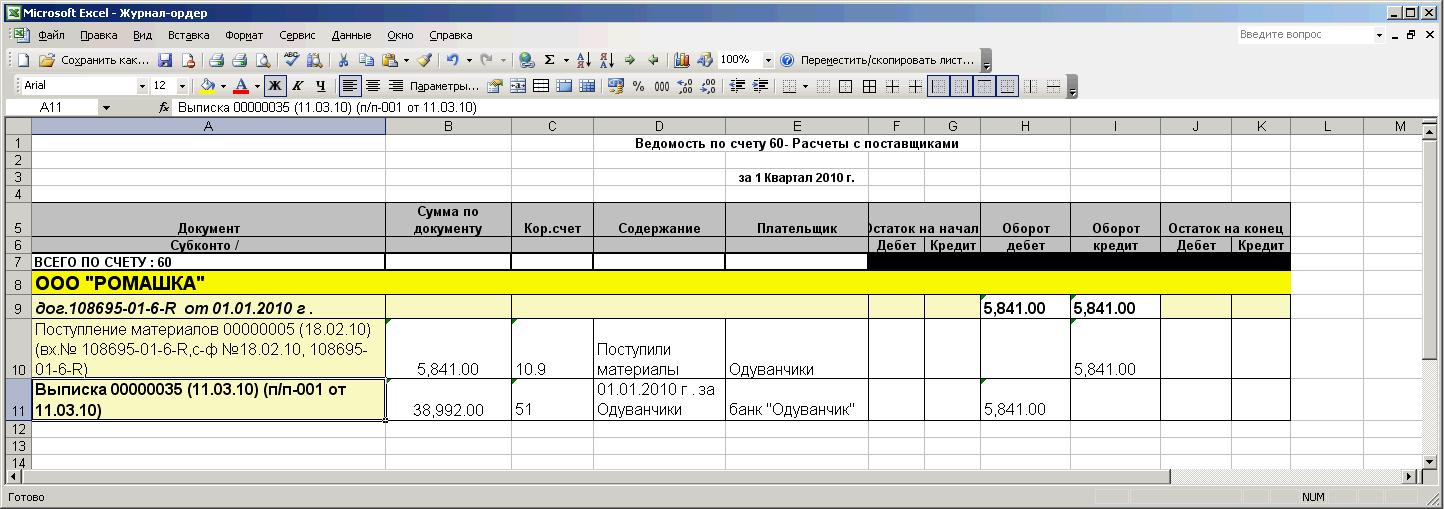Expand undo history dropdown arrow

[x=470, y=60]
